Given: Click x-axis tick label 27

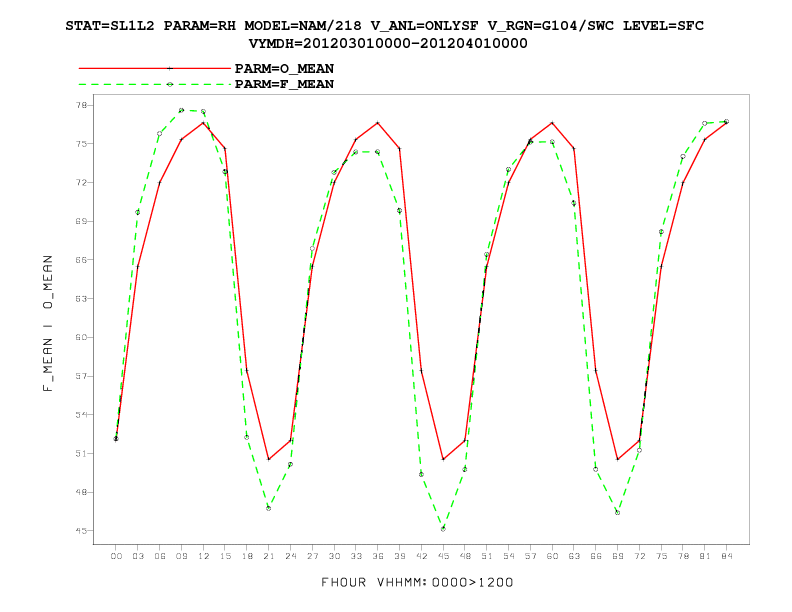Looking at the screenshot, I should pos(313,556).
